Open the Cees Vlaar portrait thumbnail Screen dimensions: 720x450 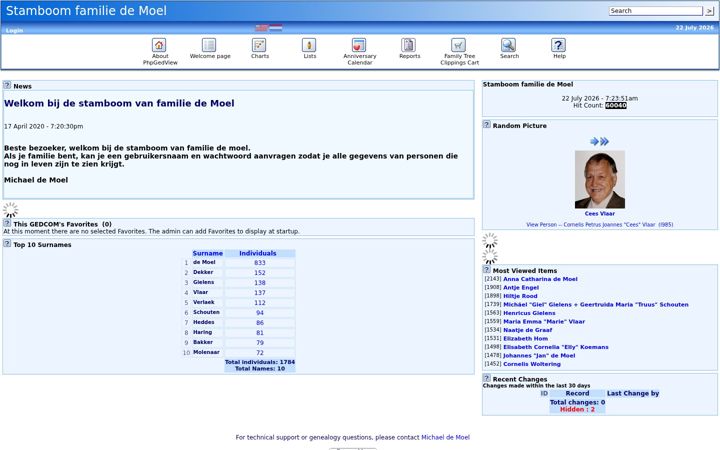pos(600,180)
